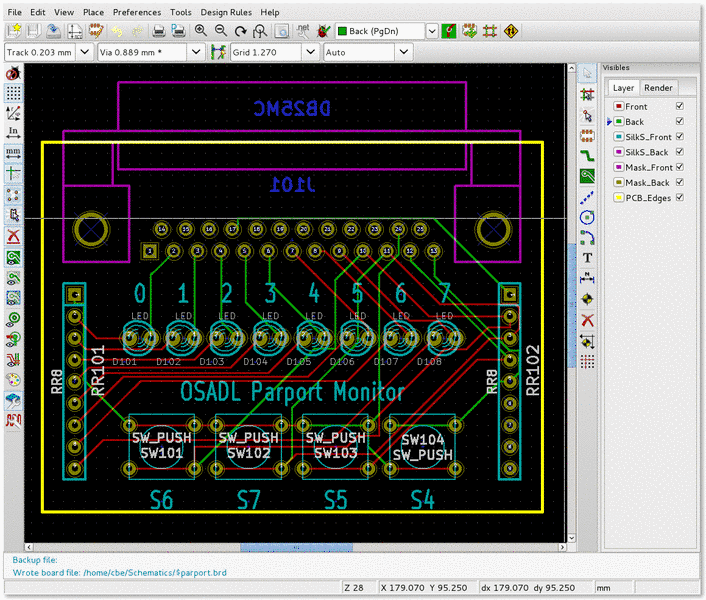The image size is (706, 600).
Task: Expand the Auto zoom dropdown
Action: click(403, 52)
